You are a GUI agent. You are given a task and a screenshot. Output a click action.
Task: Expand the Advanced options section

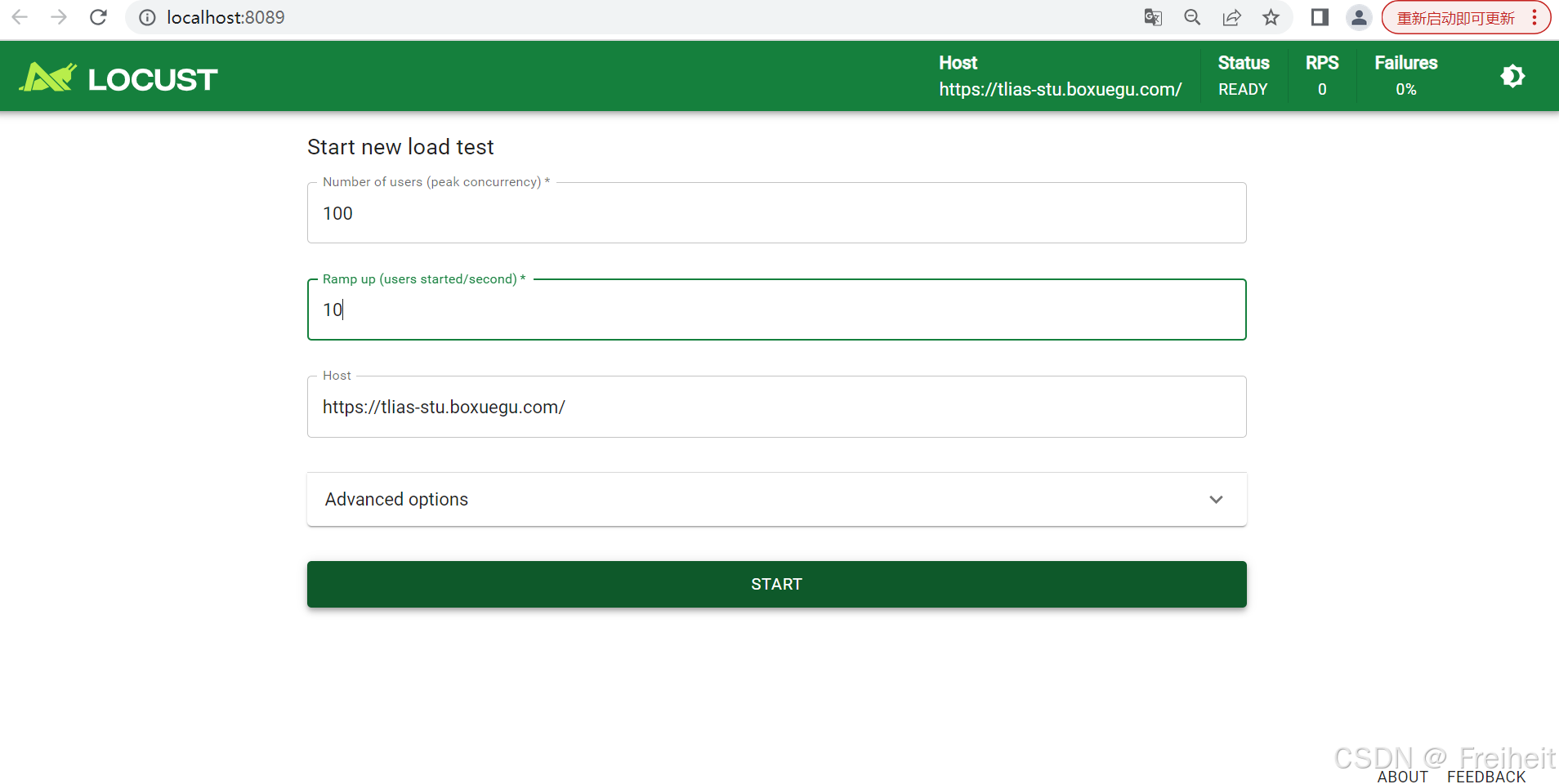pos(776,499)
